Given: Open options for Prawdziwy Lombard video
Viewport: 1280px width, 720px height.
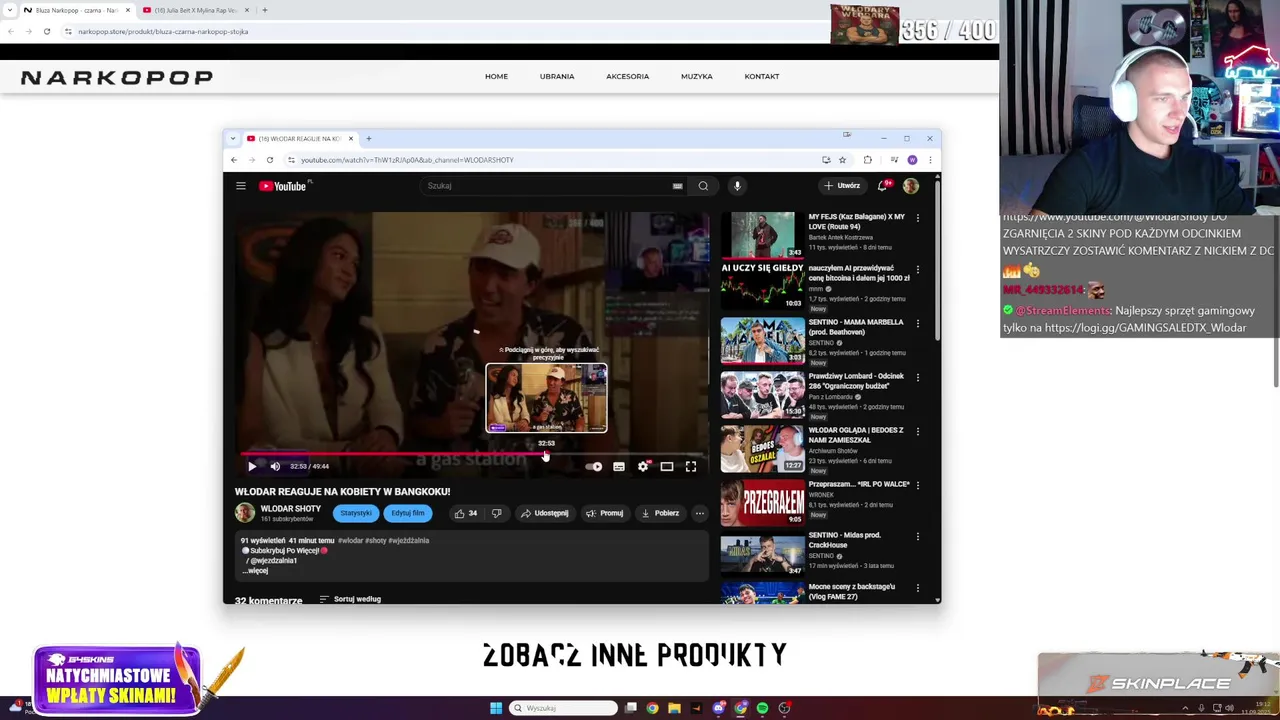Looking at the screenshot, I should click(918, 377).
